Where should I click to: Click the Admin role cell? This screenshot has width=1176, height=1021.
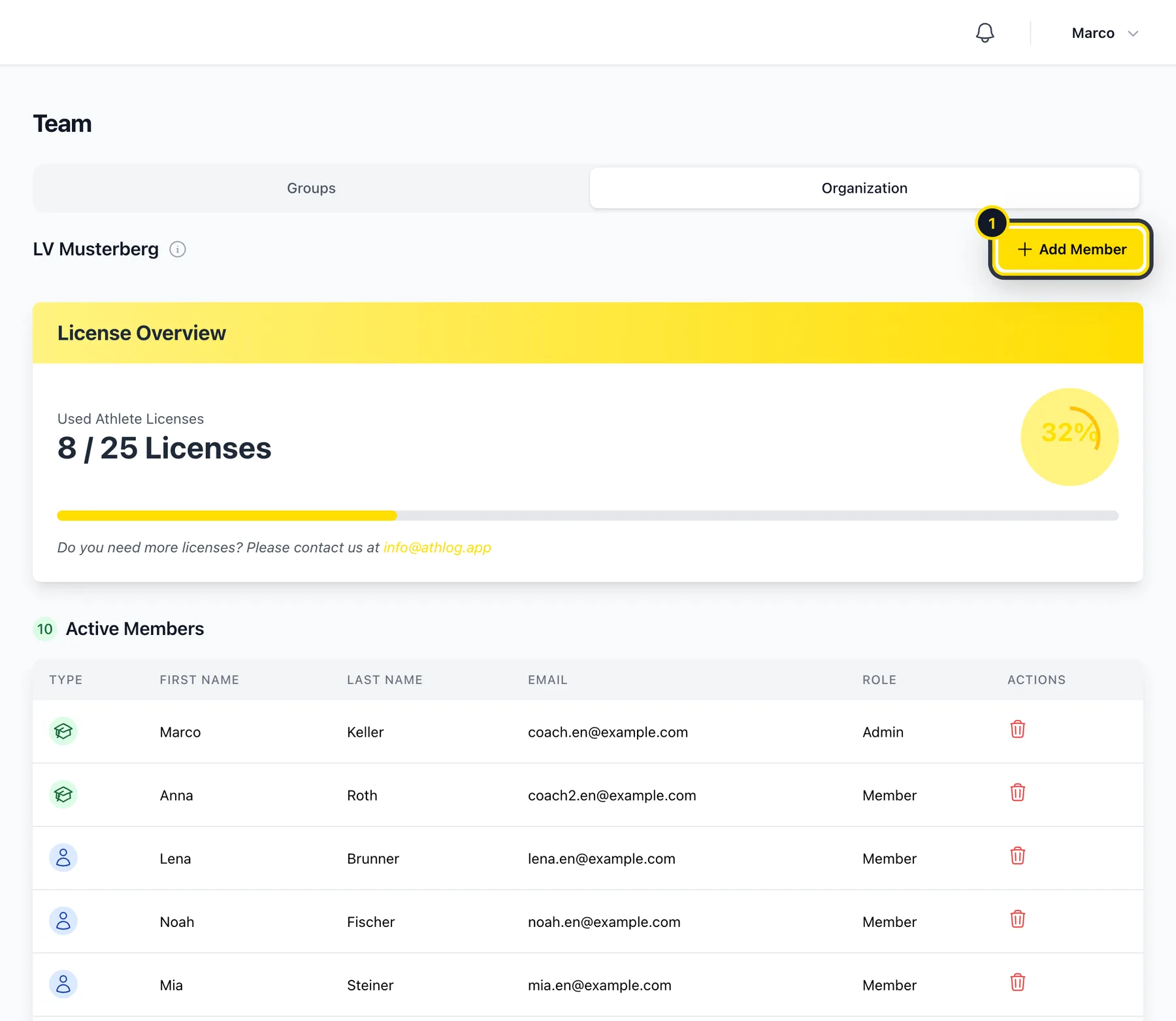click(883, 732)
